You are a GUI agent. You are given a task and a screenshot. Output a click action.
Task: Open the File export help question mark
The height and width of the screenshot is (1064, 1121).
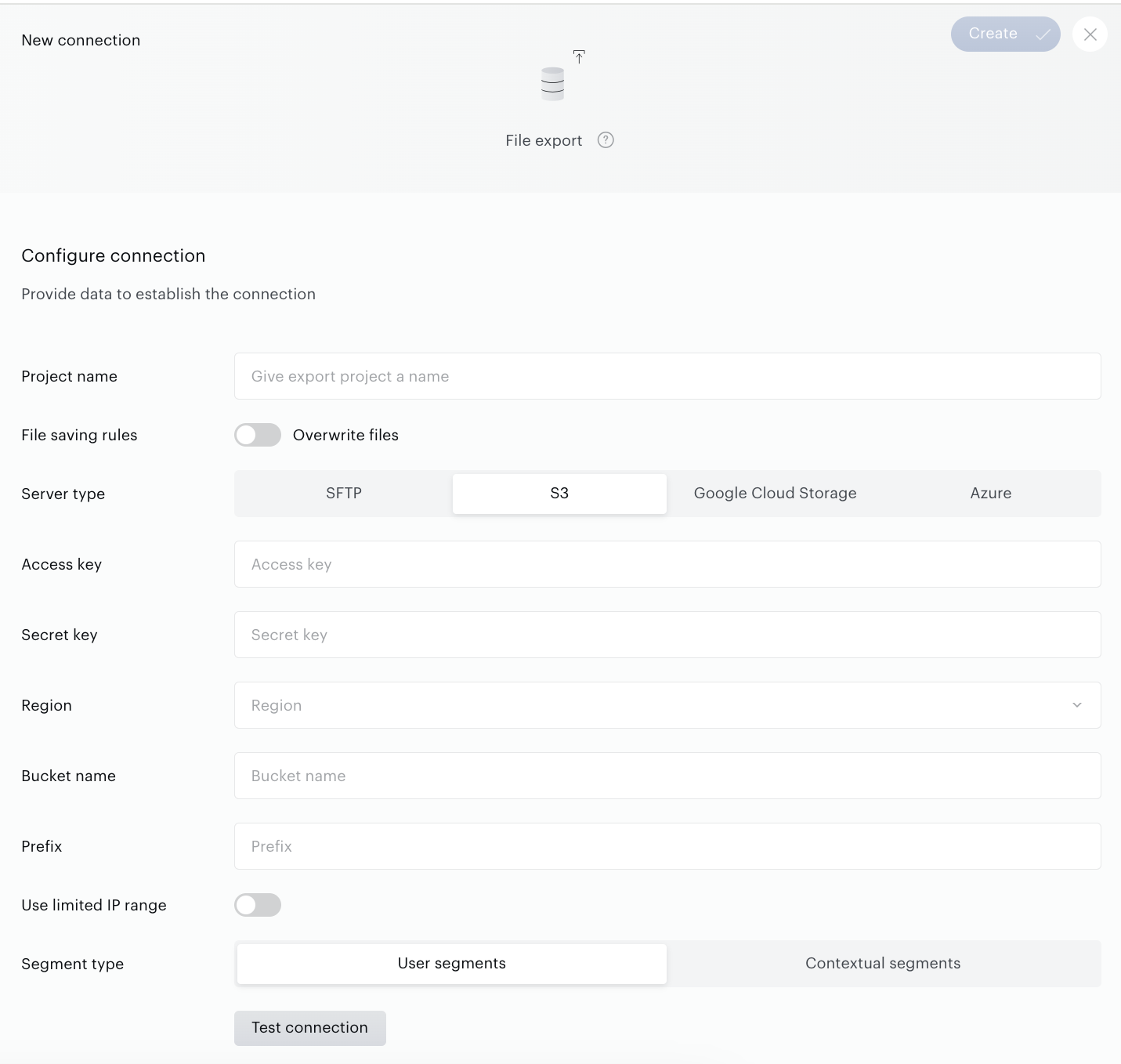click(x=606, y=140)
